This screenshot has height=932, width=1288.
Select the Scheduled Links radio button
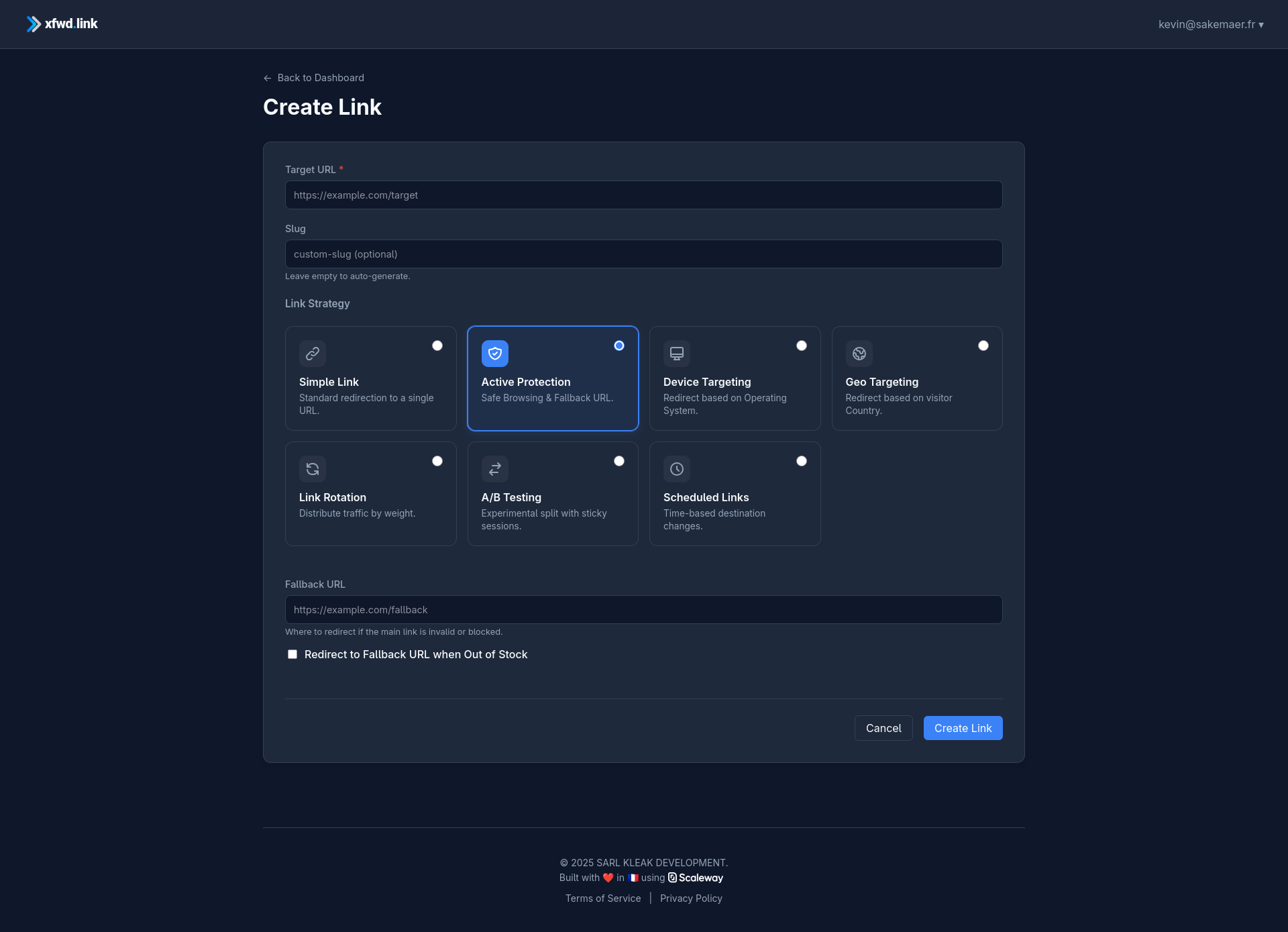coord(802,461)
